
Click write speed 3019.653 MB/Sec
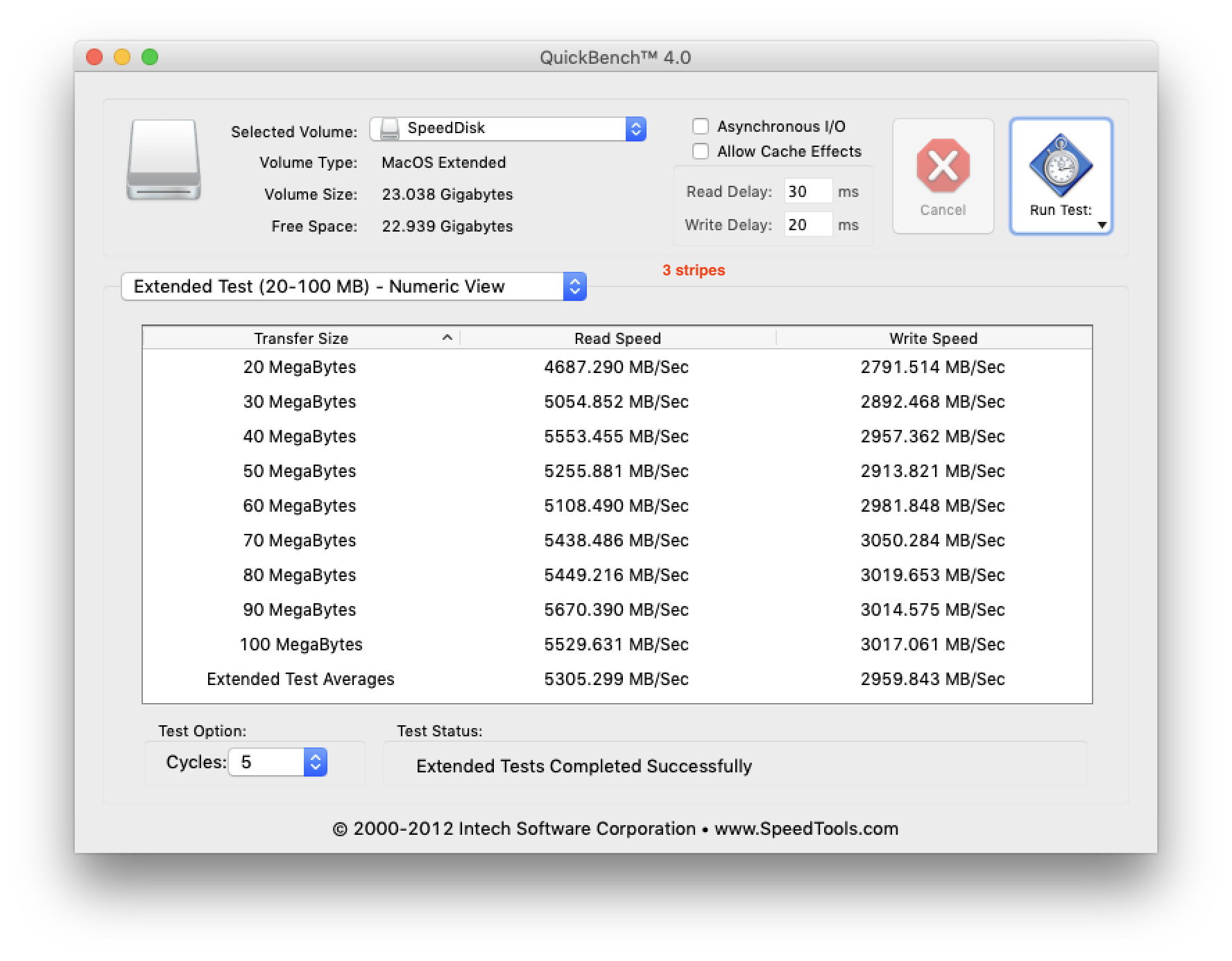pyautogui.click(x=933, y=575)
